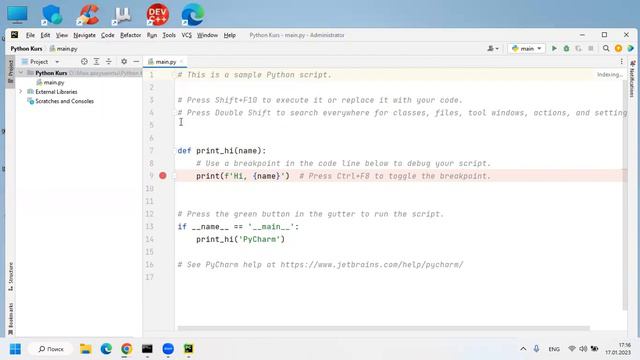Open PyCharm icon in taskbar
The height and width of the screenshot is (360, 640).
(188, 349)
